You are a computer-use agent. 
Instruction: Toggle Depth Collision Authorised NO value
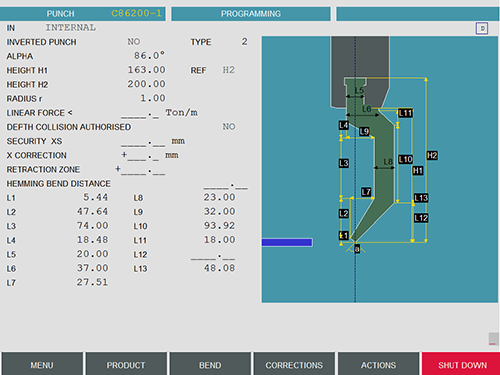229,127
